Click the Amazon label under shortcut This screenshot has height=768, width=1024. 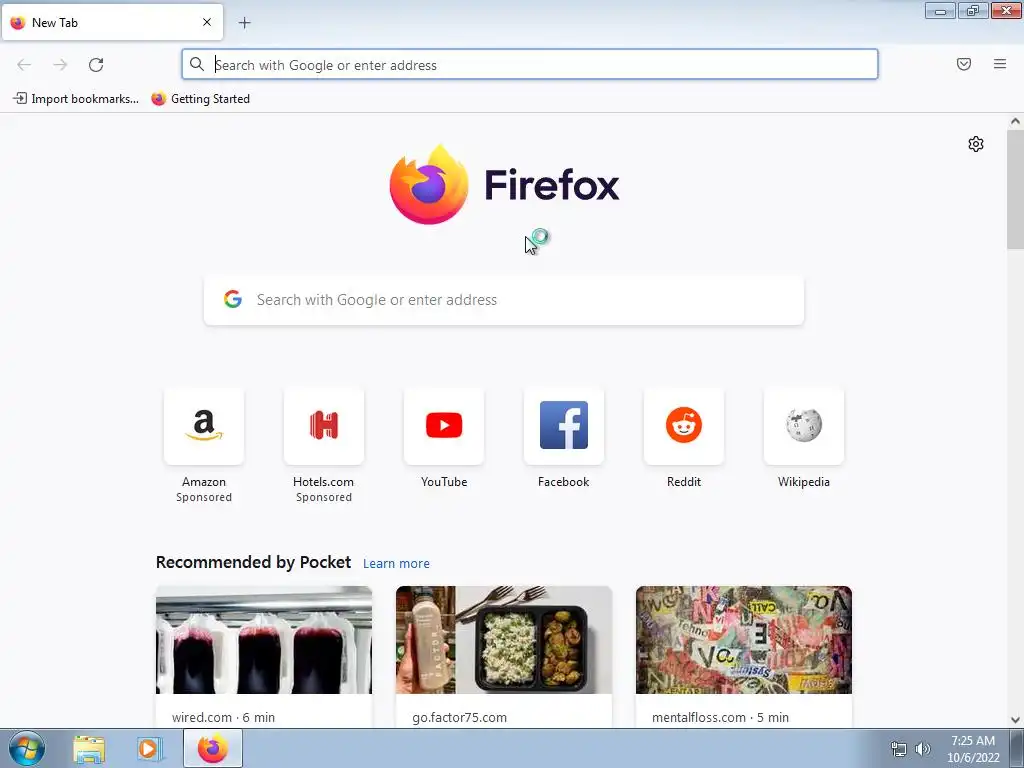coord(204,482)
